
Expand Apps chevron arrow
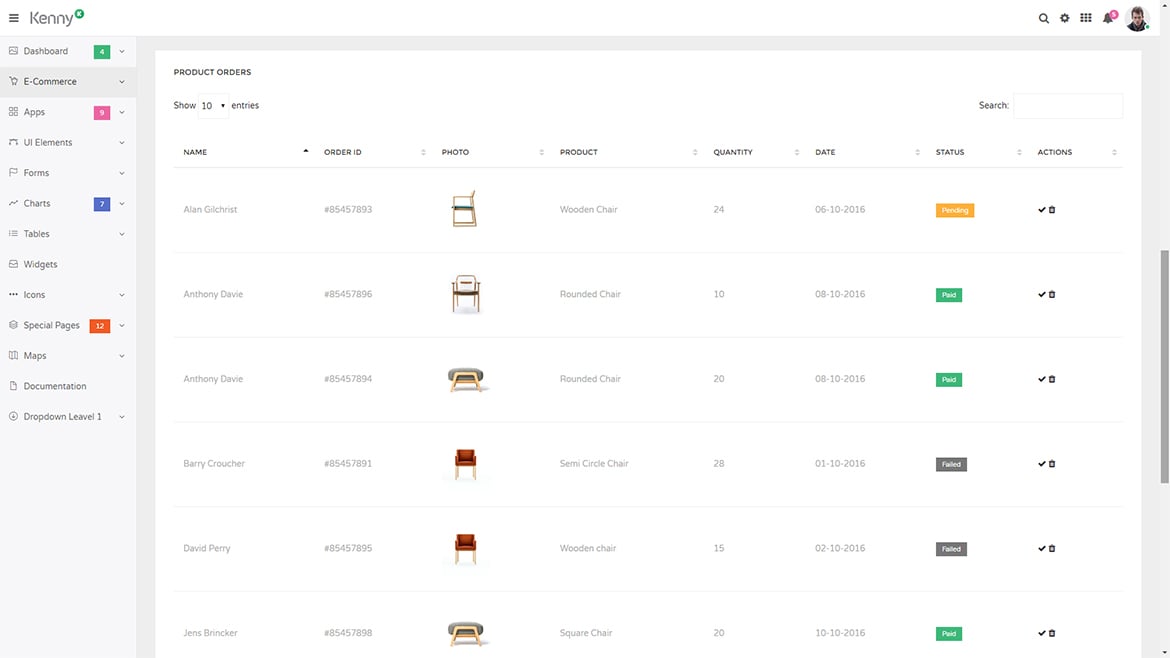point(122,112)
